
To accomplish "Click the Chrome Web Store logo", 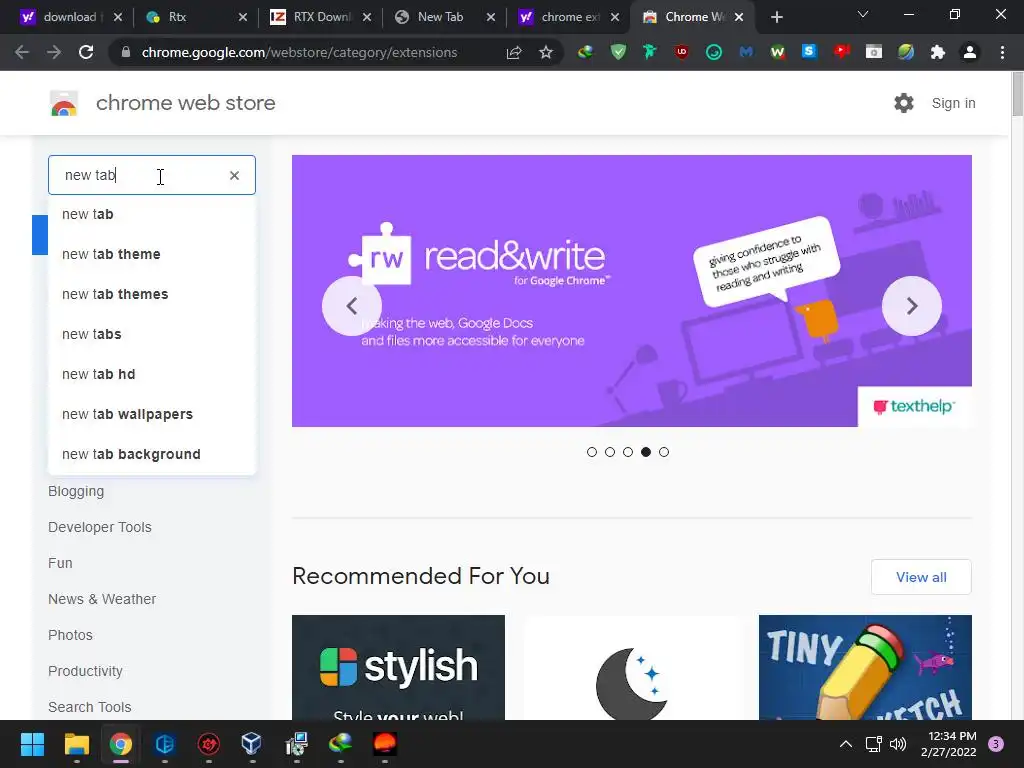I will pos(64,103).
